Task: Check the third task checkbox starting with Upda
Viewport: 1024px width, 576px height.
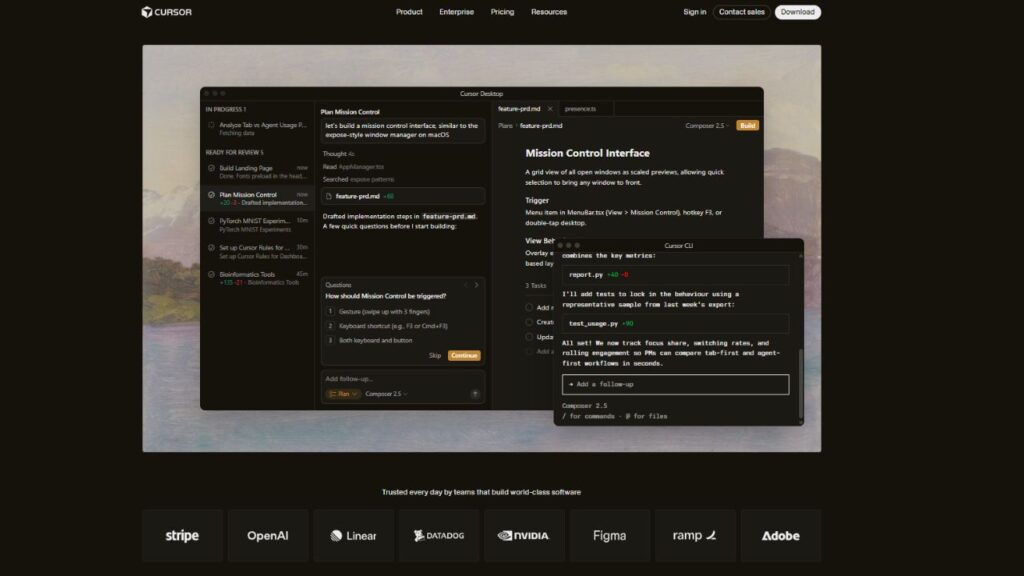Action: pos(529,337)
